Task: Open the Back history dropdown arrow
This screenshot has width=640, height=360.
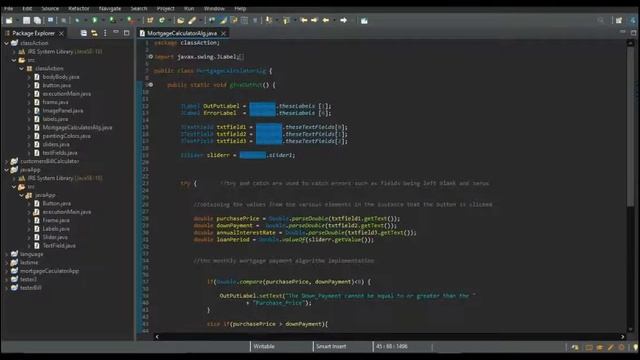Action: (334, 20)
